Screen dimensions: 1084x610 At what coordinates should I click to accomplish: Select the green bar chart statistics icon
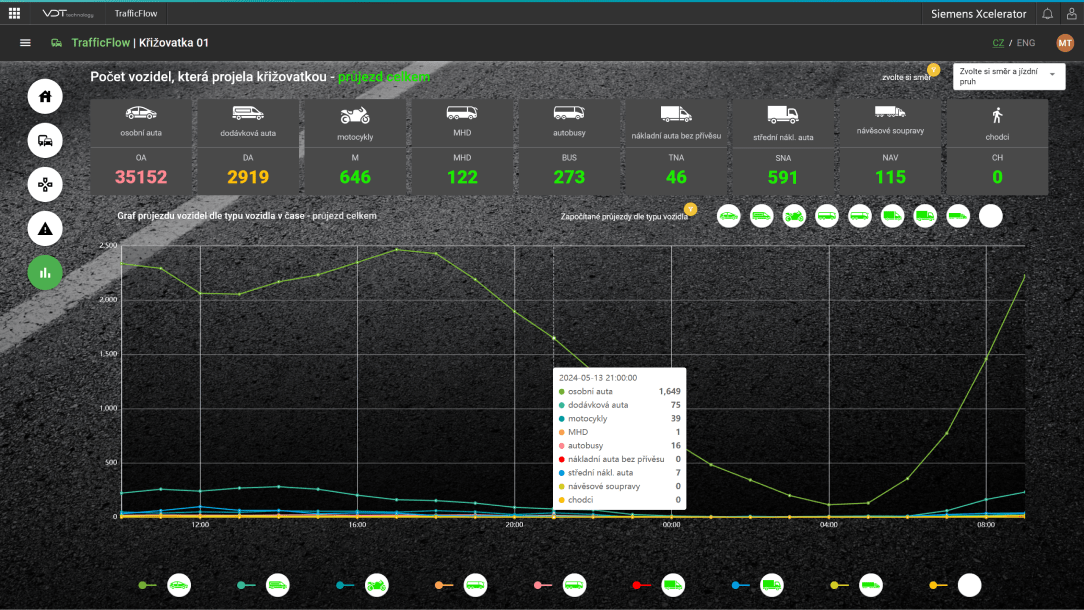pos(44,273)
